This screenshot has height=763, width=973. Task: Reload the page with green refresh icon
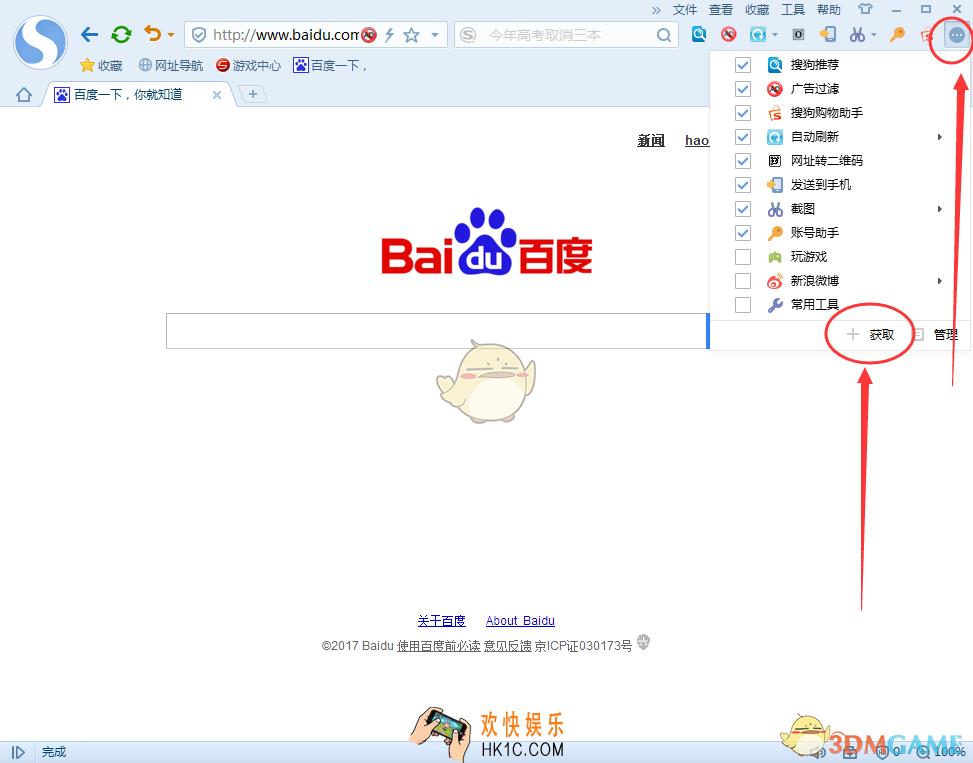pyautogui.click(x=121, y=35)
